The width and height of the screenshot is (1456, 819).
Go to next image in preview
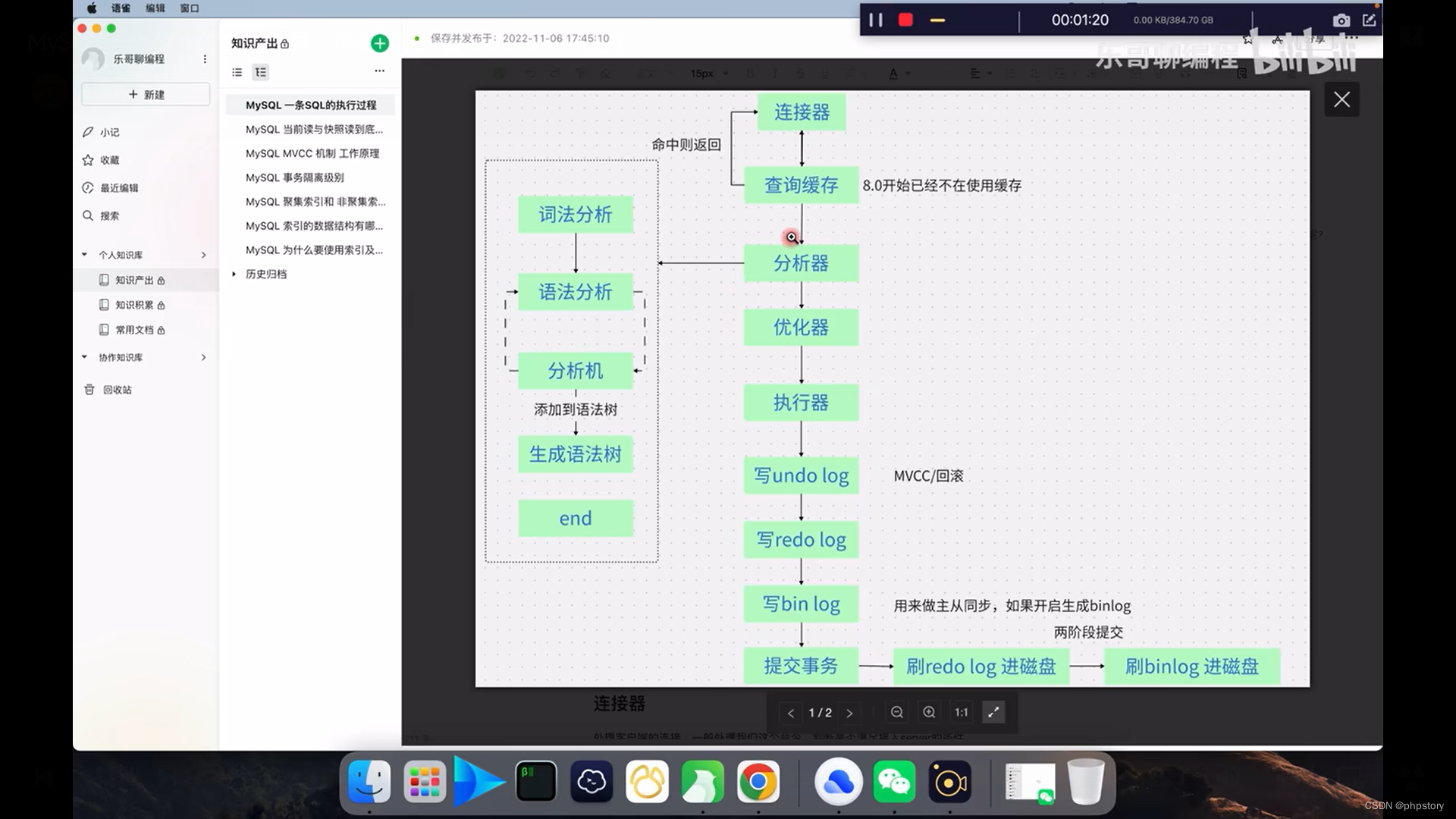tap(849, 713)
